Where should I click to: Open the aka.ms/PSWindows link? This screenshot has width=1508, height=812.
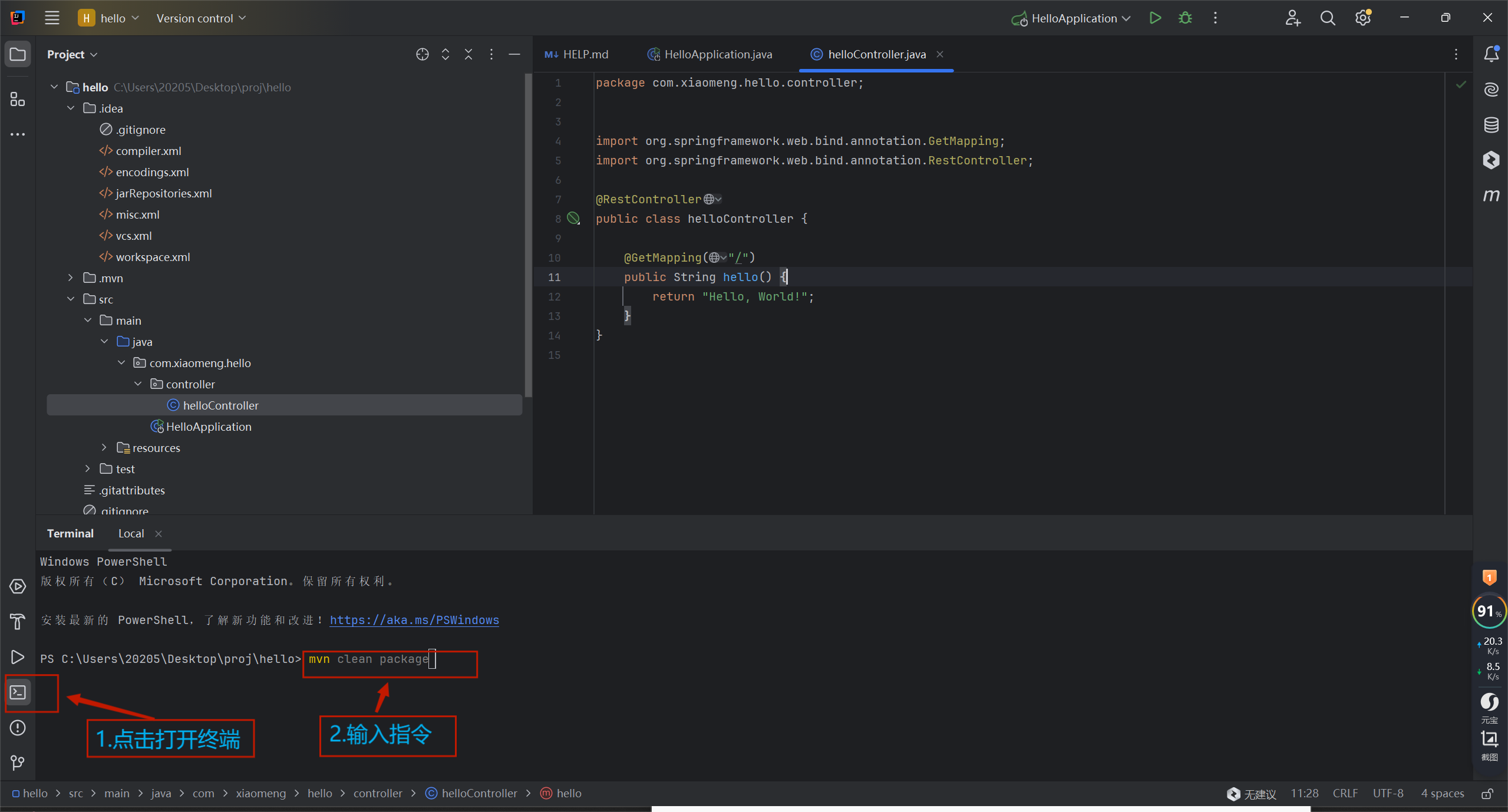(x=414, y=620)
